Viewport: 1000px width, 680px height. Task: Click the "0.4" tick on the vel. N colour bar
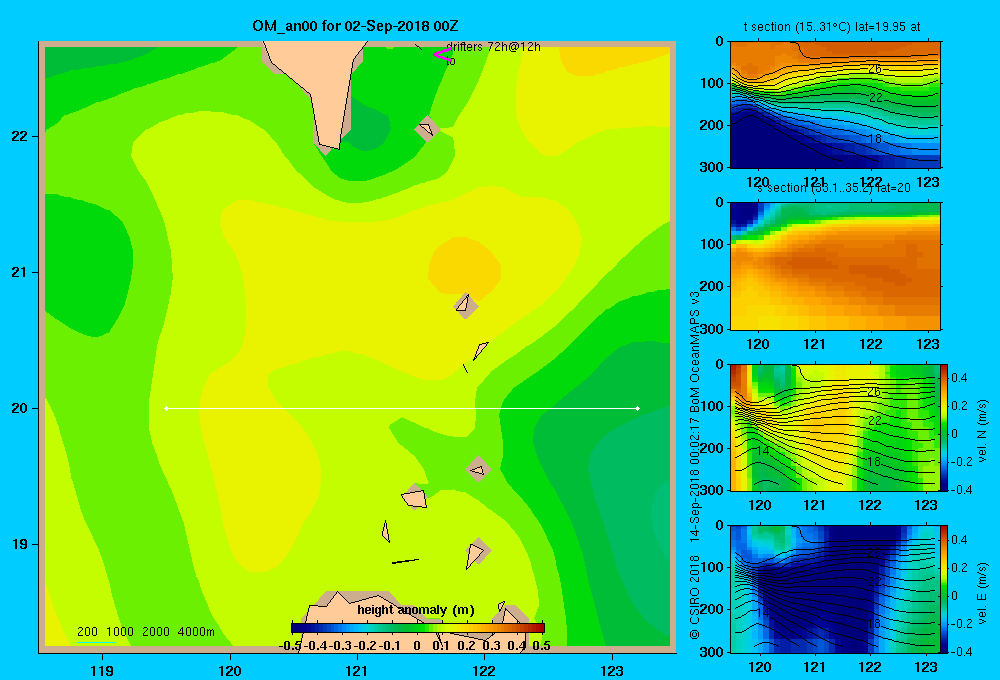click(959, 378)
